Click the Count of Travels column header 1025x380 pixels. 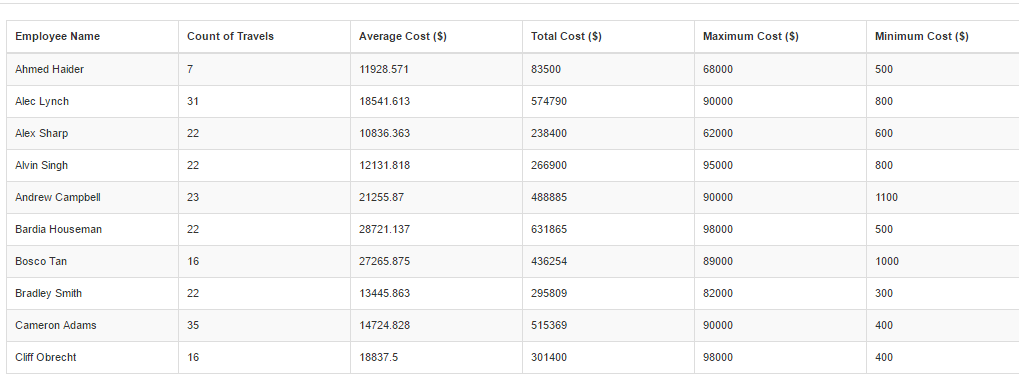(x=265, y=37)
